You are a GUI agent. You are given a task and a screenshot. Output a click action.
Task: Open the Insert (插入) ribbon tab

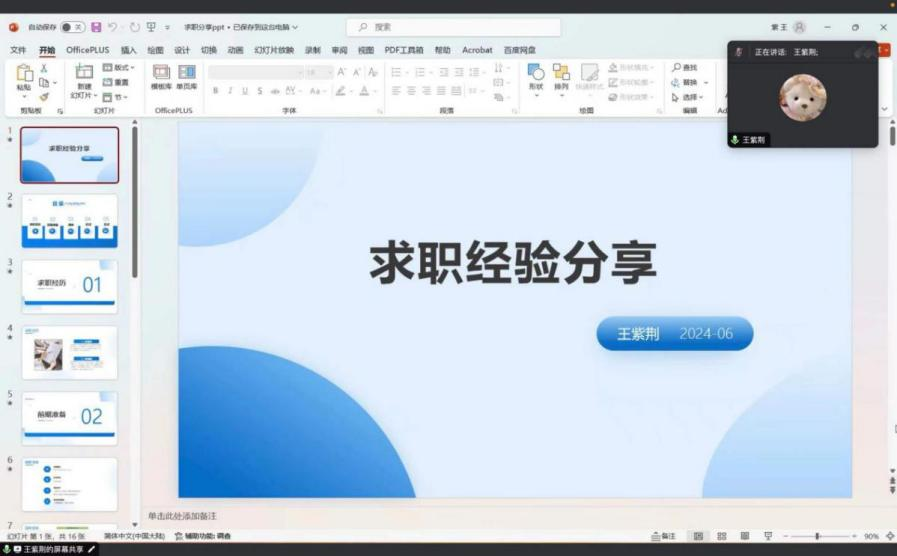tap(128, 50)
